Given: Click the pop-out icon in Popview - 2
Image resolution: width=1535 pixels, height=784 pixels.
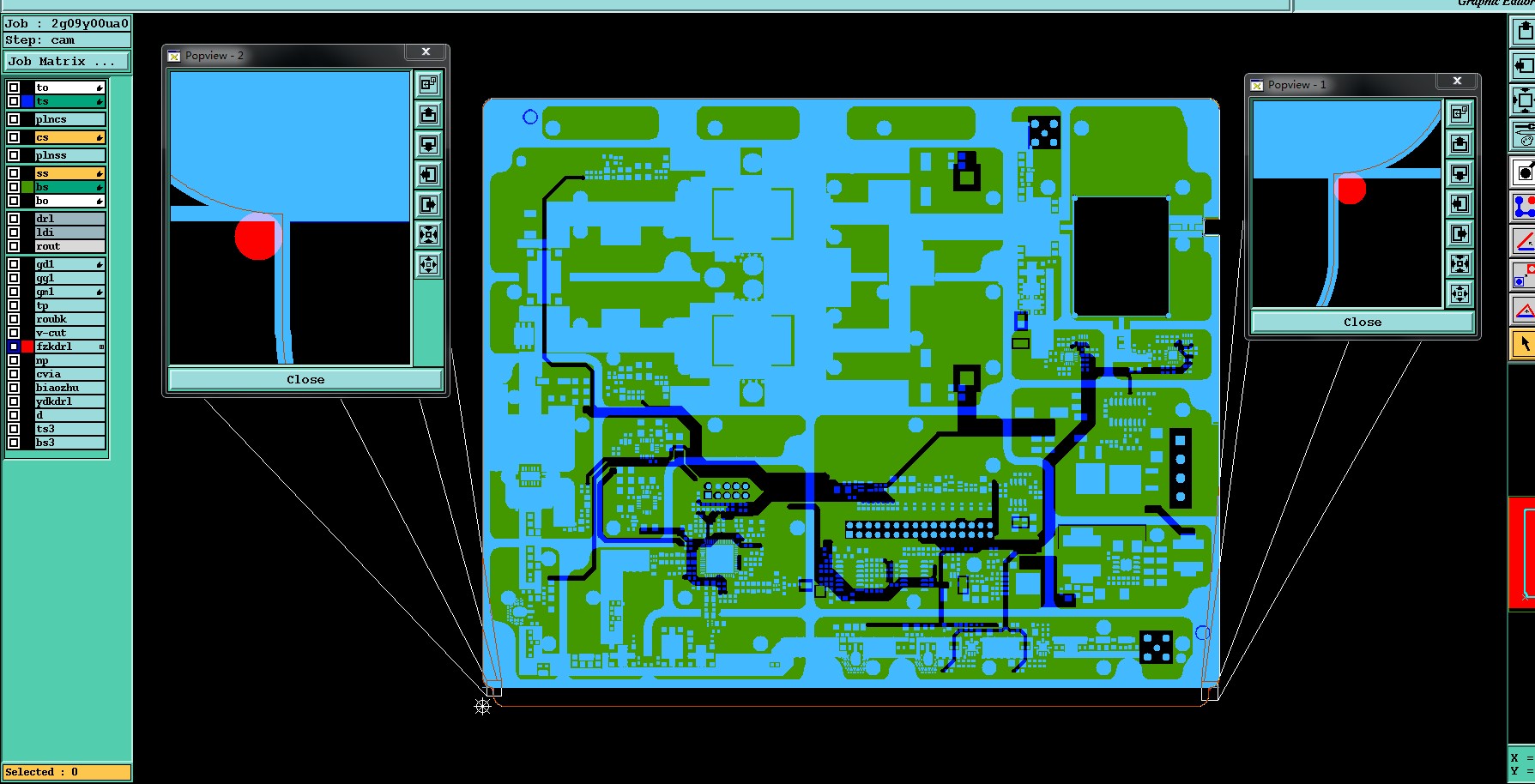Looking at the screenshot, I should coord(428,84).
